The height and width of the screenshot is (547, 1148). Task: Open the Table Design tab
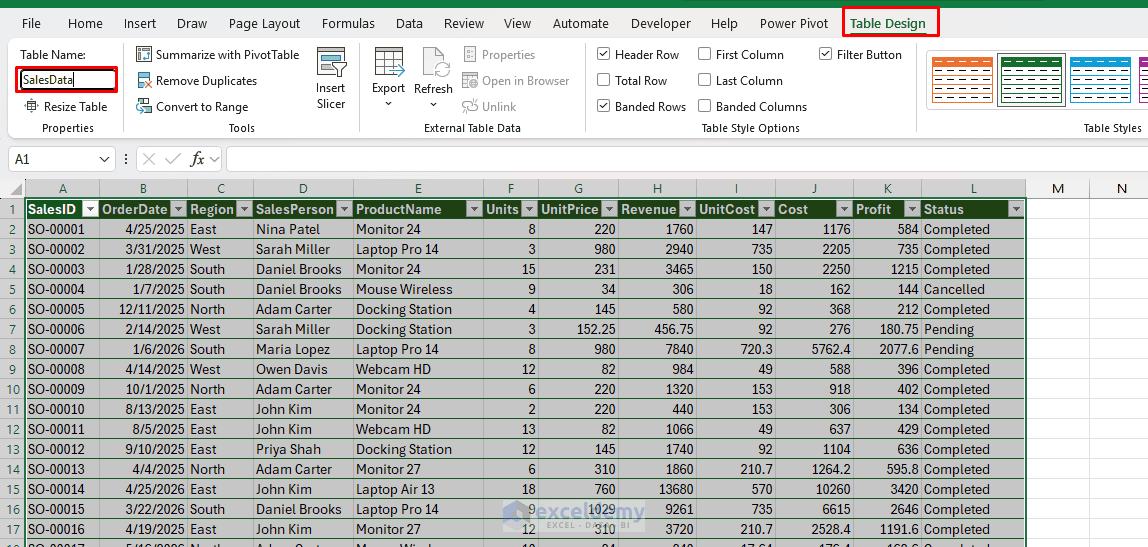[888, 23]
